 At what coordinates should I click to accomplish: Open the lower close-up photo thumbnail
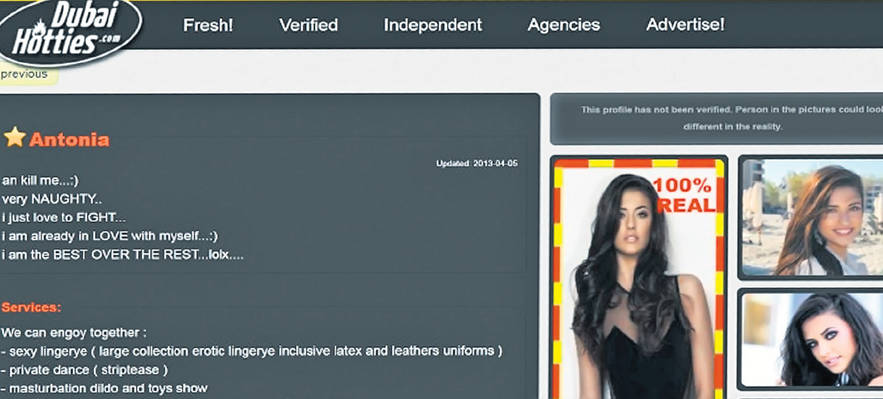click(811, 339)
